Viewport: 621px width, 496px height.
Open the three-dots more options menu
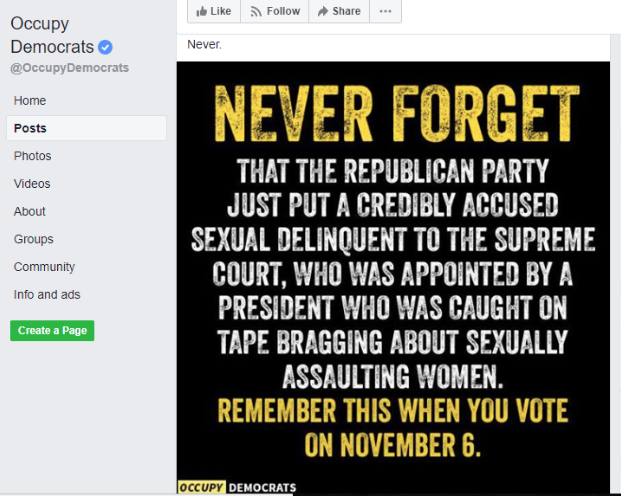[385, 11]
